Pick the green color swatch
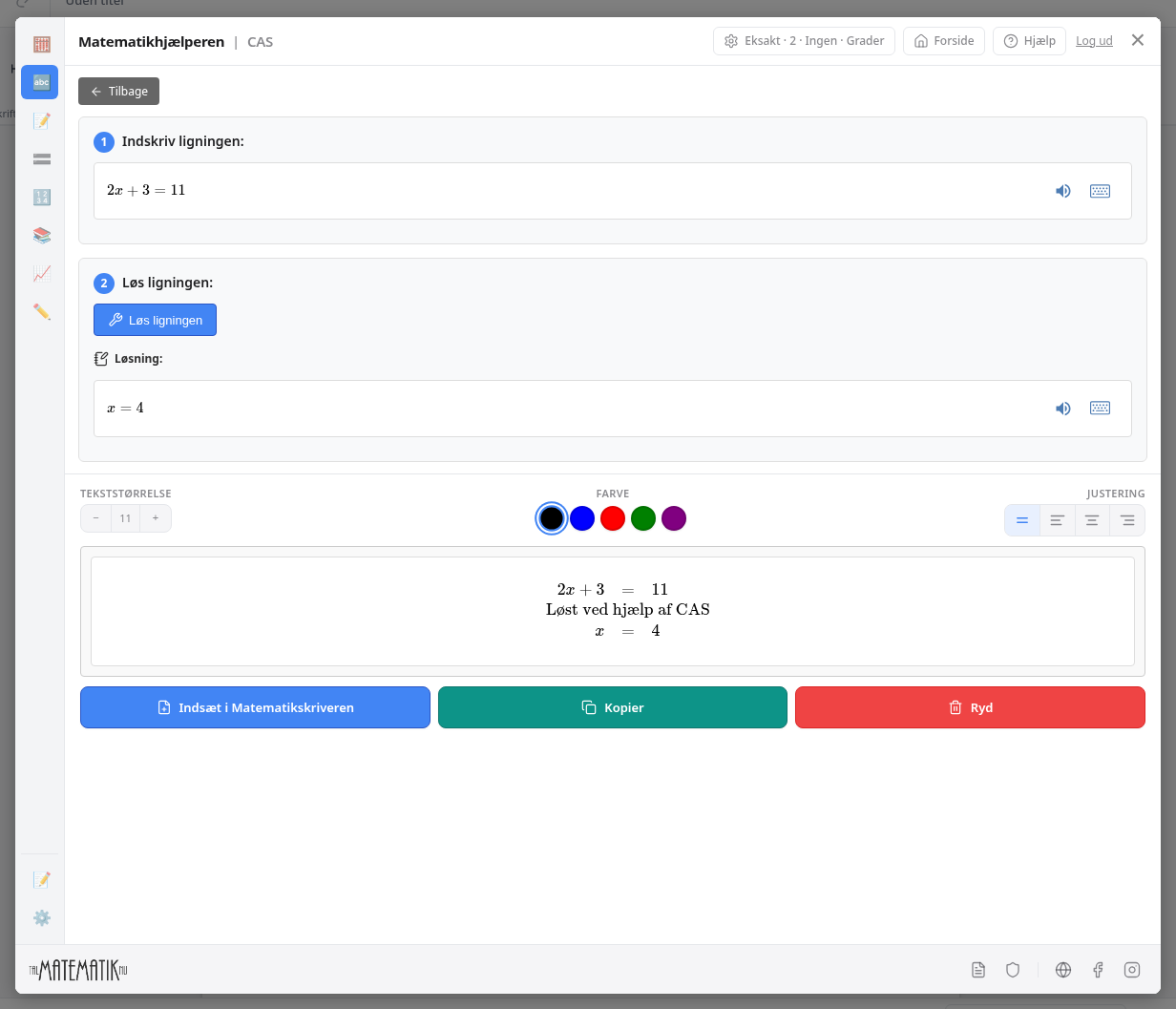Screen dimensions: 1176x1009 [x=643, y=518]
